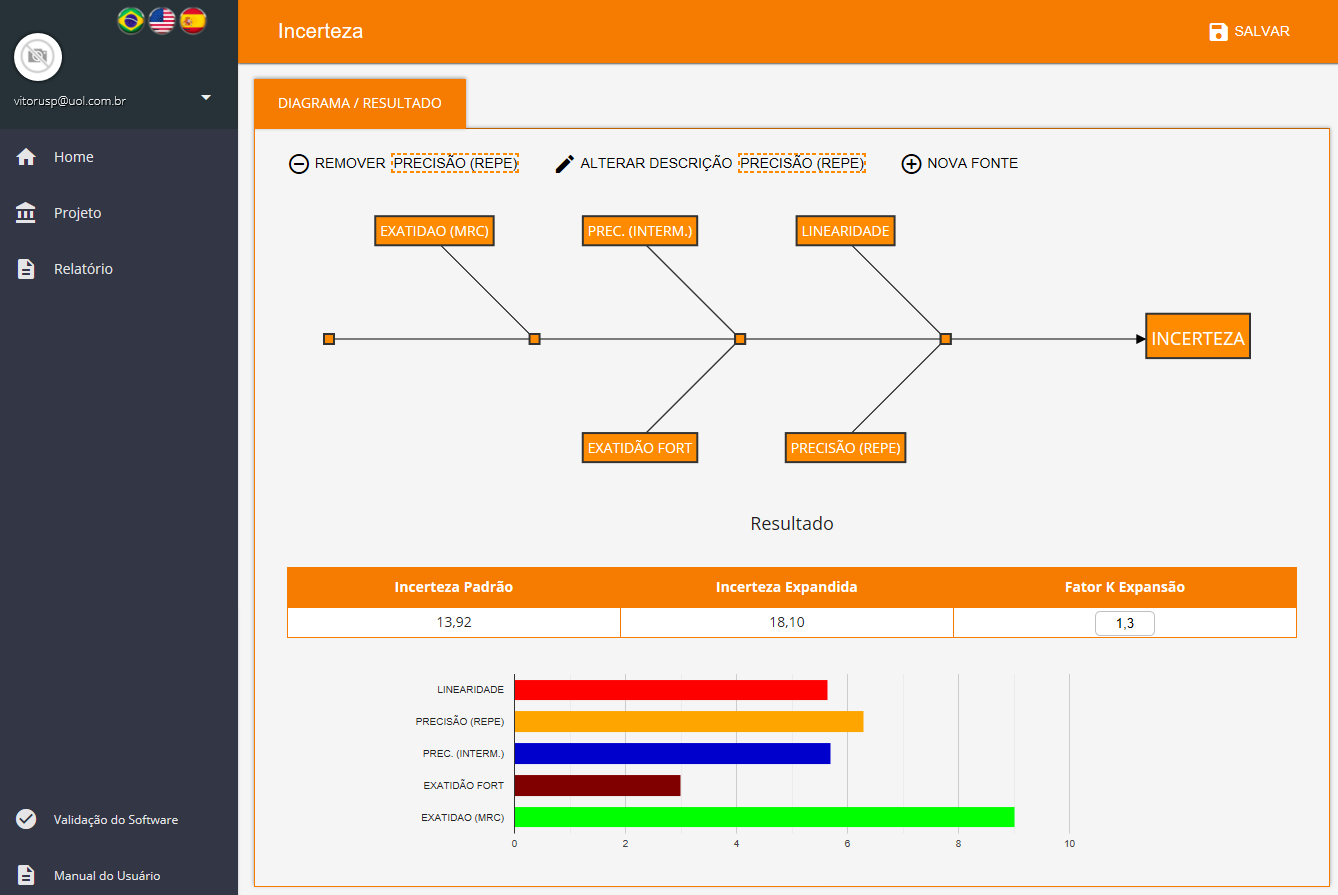Open the Manual do Usuário link
Image resolution: width=1338 pixels, height=895 pixels.
pos(106,875)
